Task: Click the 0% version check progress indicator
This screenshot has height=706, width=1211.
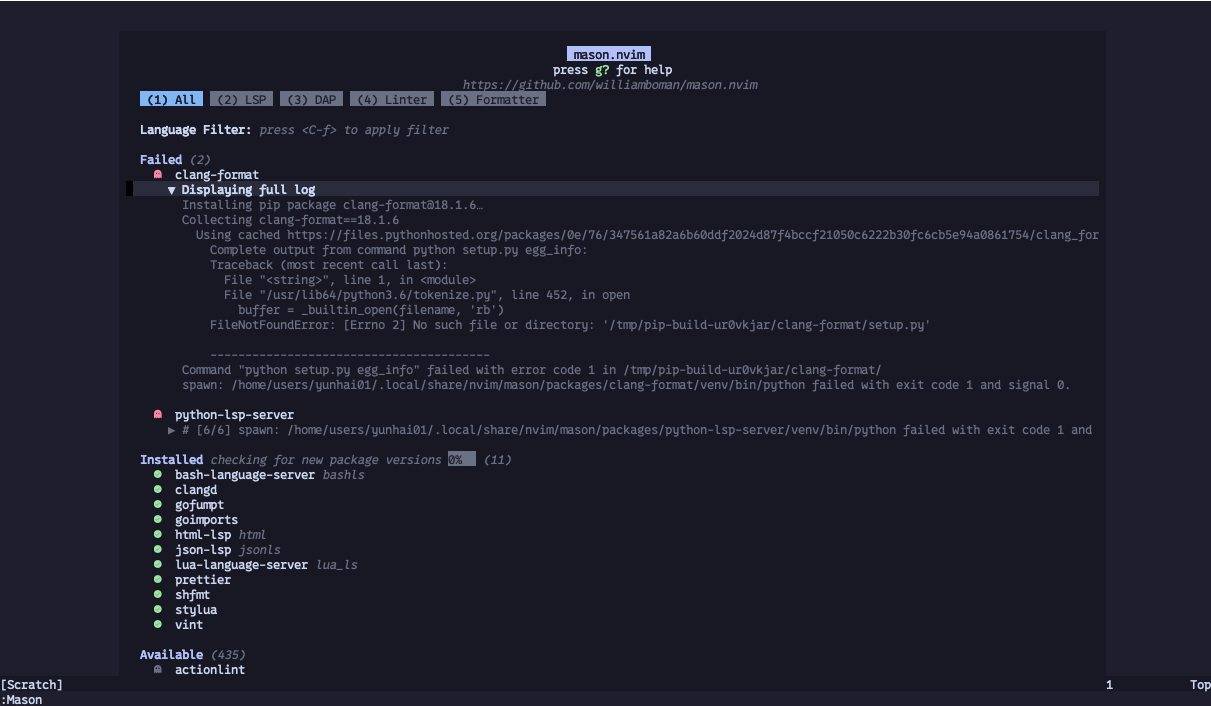Action: pos(462,460)
